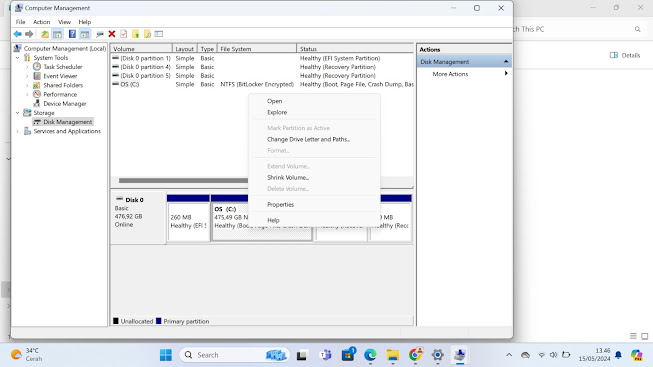The height and width of the screenshot is (367, 653).
Task: Sort by the Layout column header
Action: (x=184, y=49)
